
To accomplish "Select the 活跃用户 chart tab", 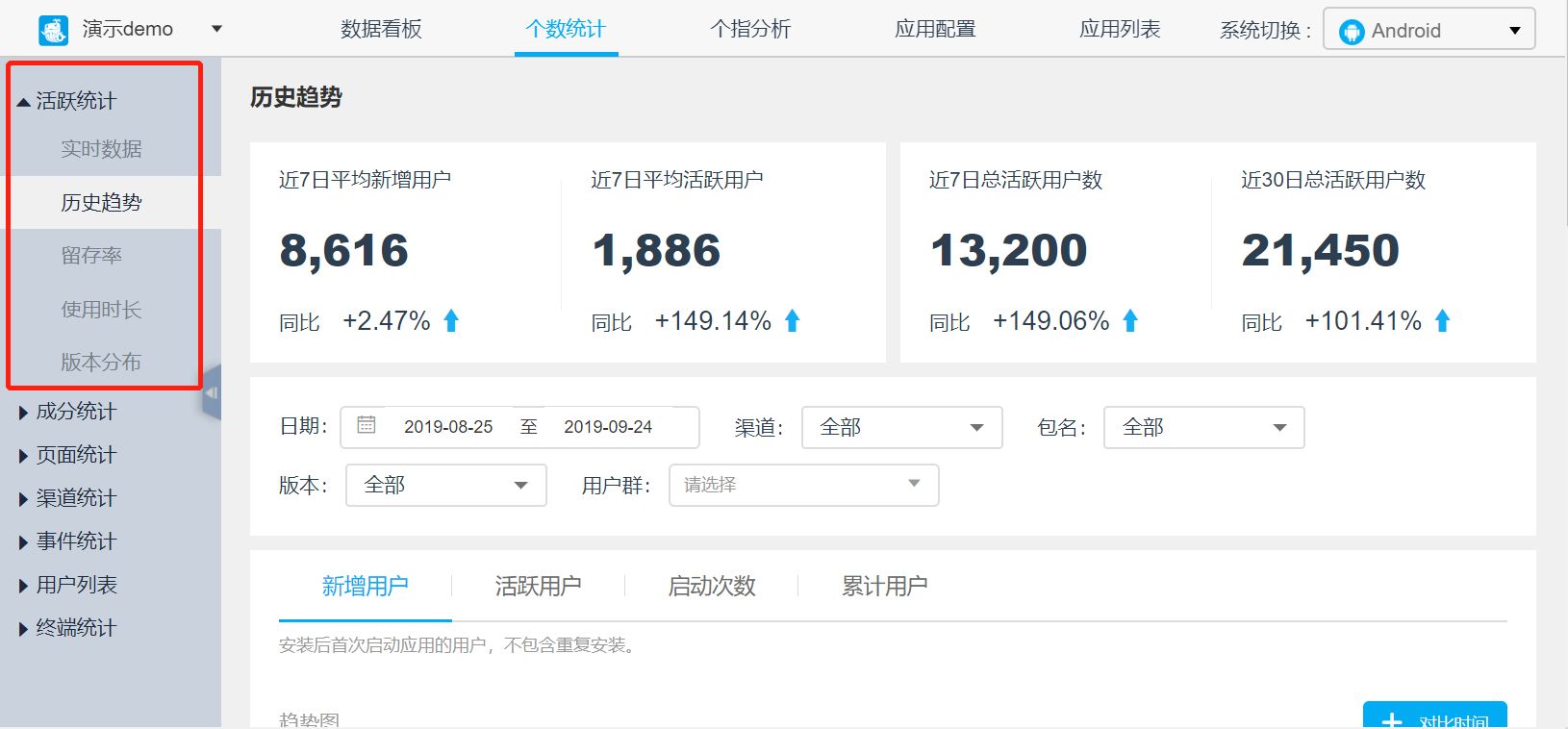I will pos(538,586).
